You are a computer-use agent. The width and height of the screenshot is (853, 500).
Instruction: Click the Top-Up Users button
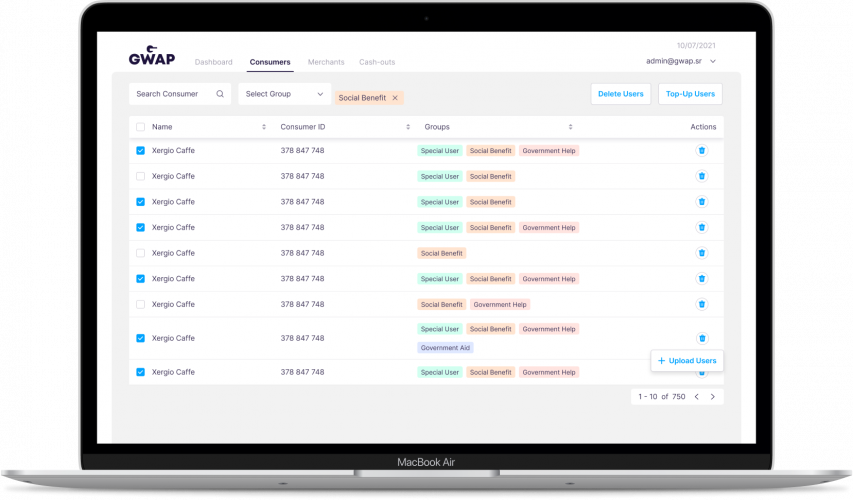tap(690, 94)
